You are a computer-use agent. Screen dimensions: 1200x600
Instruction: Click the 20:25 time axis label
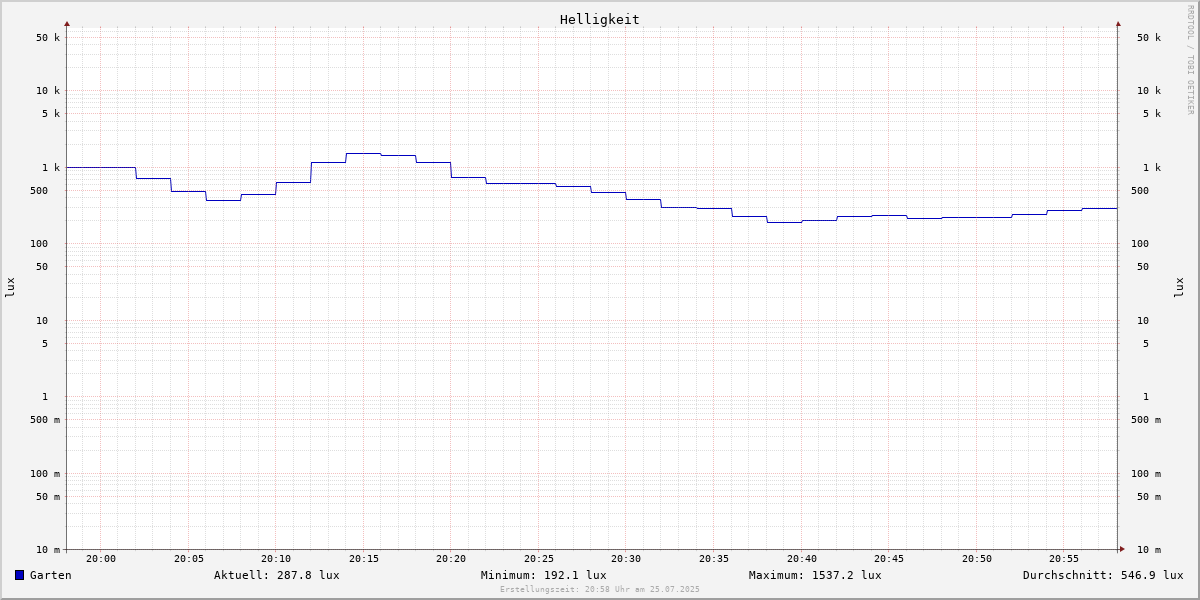tap(539, 559)
